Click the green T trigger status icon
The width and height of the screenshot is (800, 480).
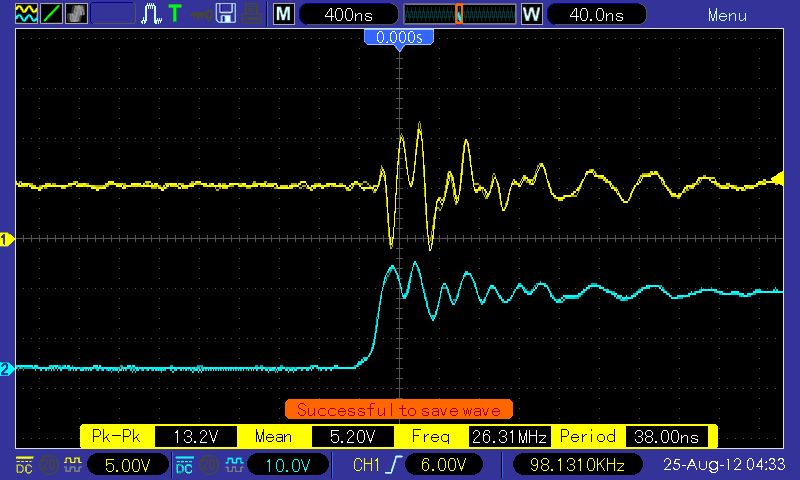point(175,13)
